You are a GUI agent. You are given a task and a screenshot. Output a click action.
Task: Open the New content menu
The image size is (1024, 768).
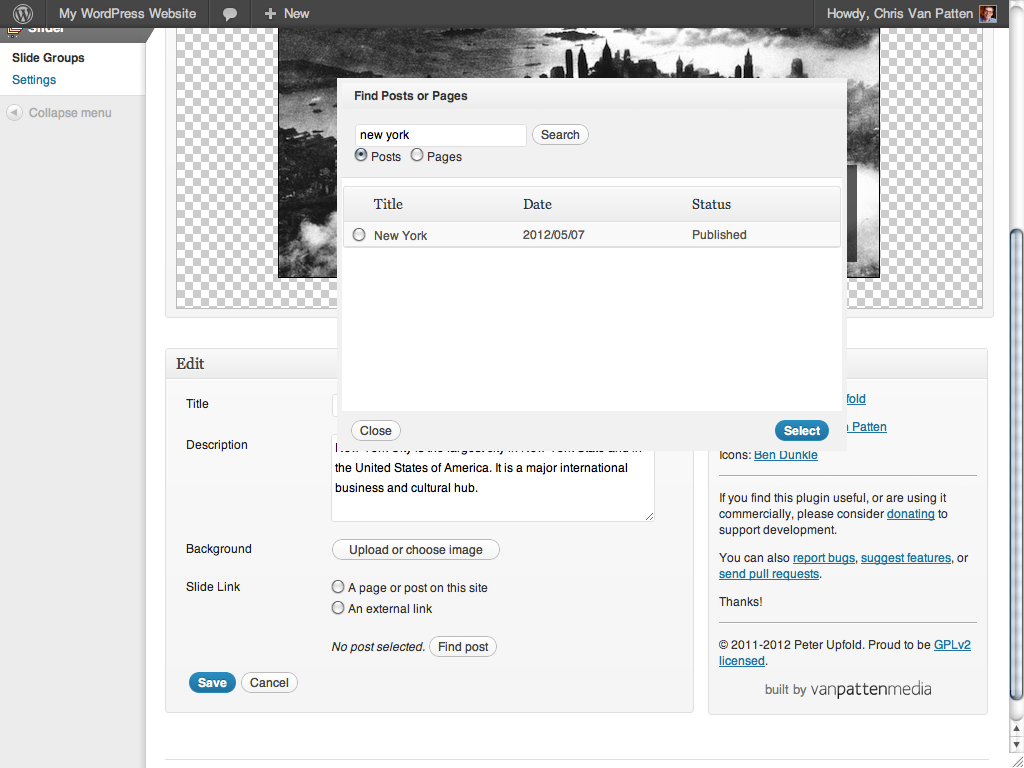pos(287,13)
